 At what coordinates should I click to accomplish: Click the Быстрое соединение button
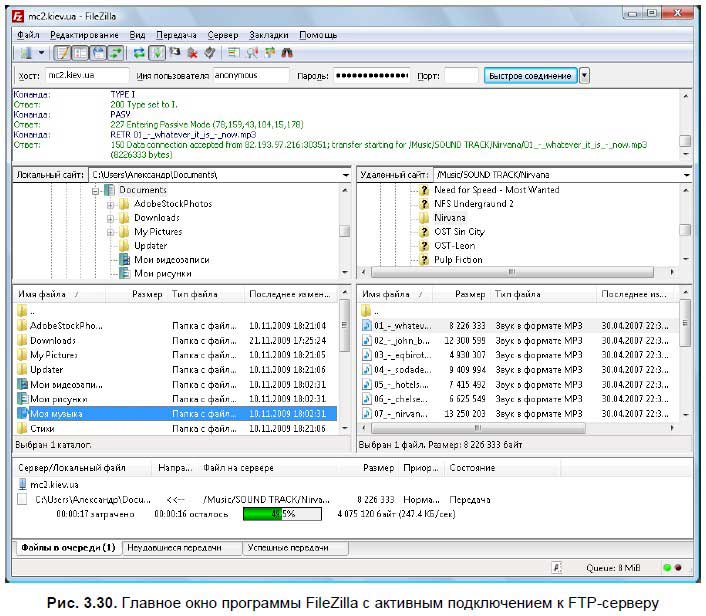pyautogui.click(x=529, y=76)
